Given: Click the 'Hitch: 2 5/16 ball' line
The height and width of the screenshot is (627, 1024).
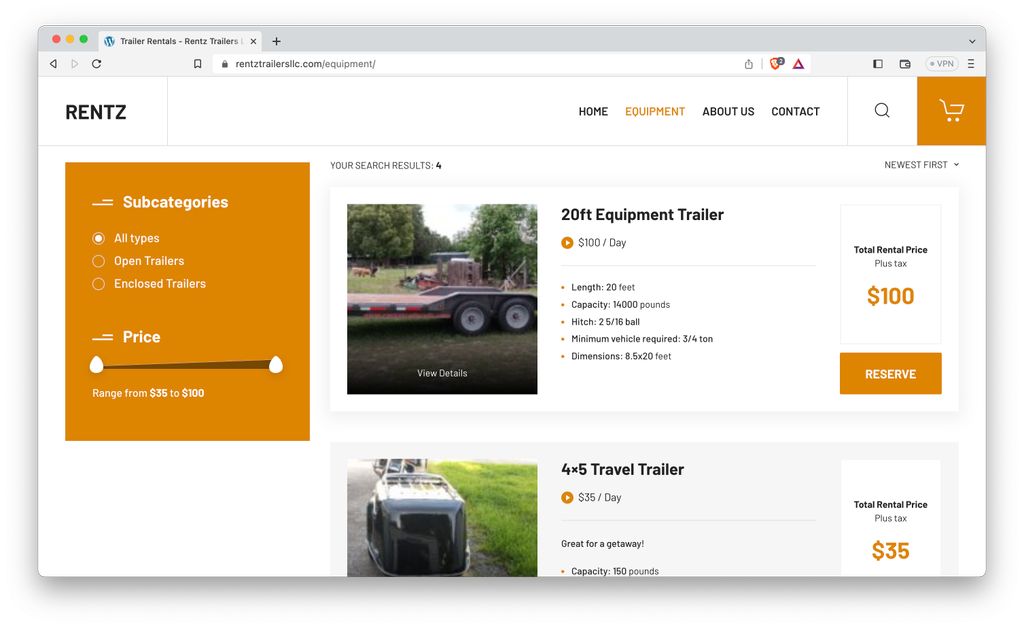Looking at the screenshot, I should 605,322.
